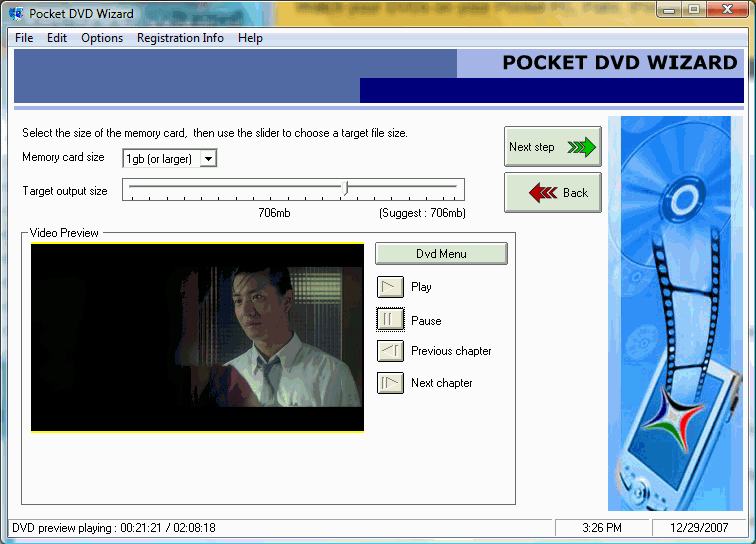
Task: Open the Help menu
Action: (250, 38)
